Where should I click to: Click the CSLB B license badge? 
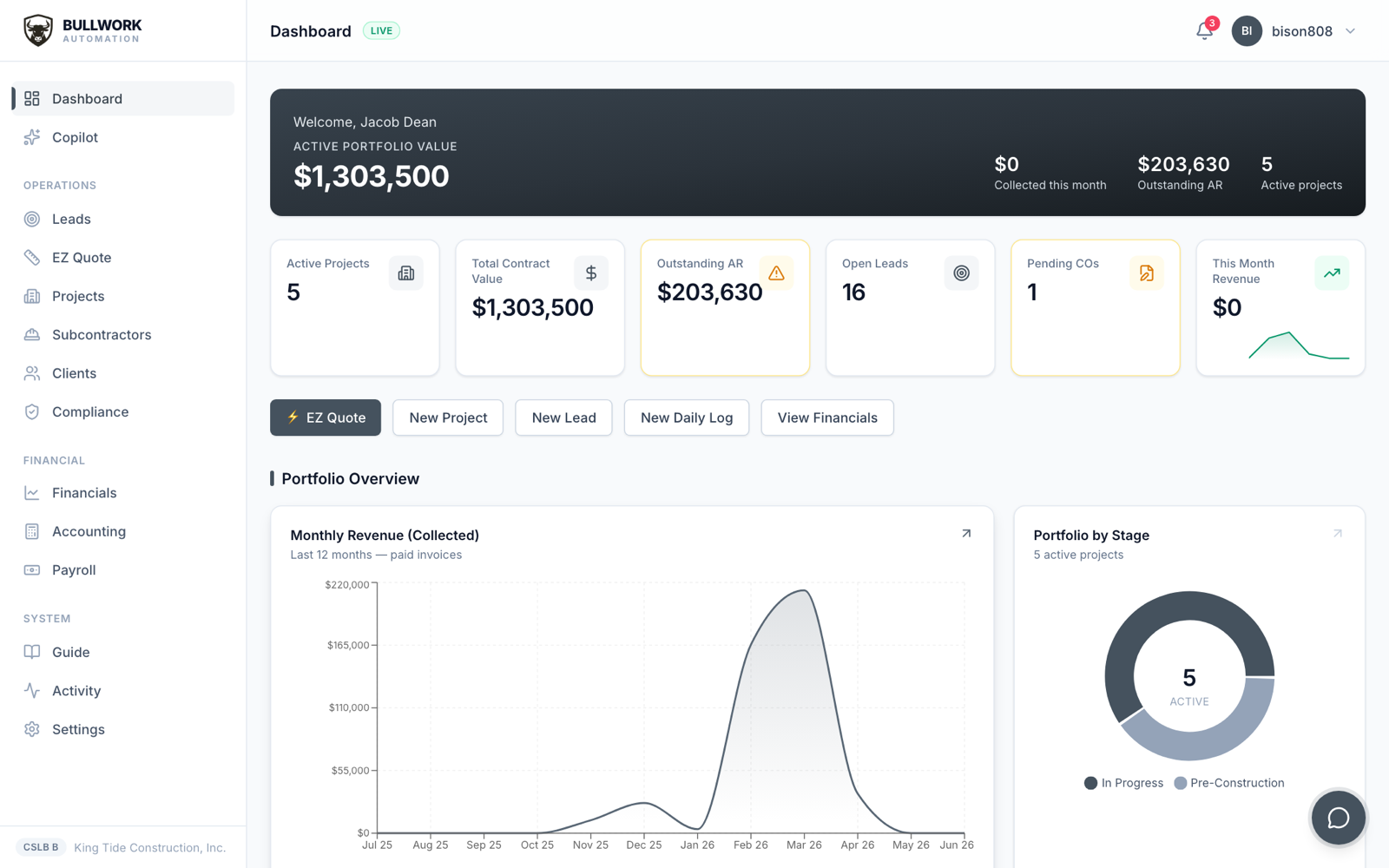point(41,847)
